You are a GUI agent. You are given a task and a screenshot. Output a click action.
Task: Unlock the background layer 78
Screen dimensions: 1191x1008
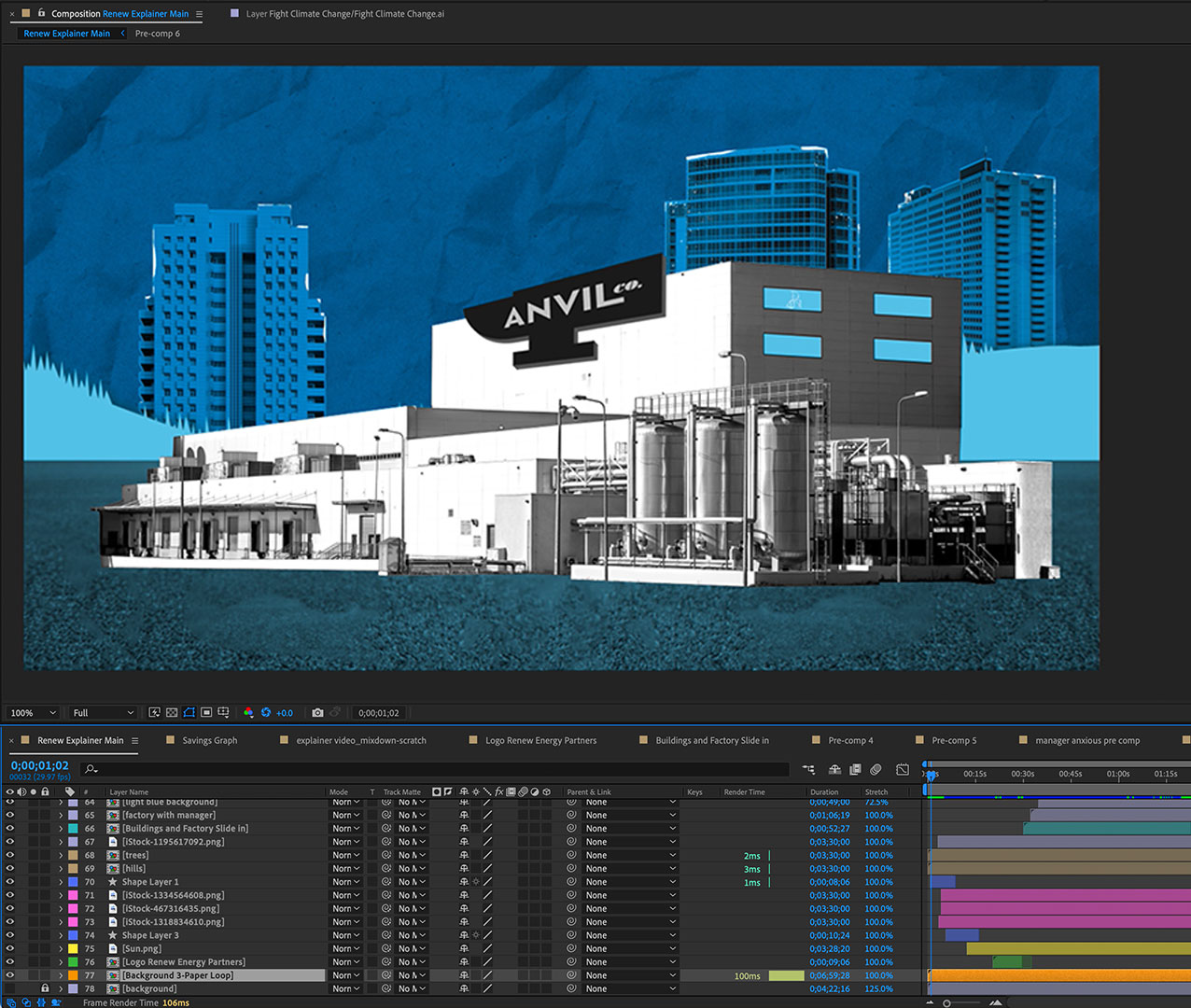pos(45,988)
